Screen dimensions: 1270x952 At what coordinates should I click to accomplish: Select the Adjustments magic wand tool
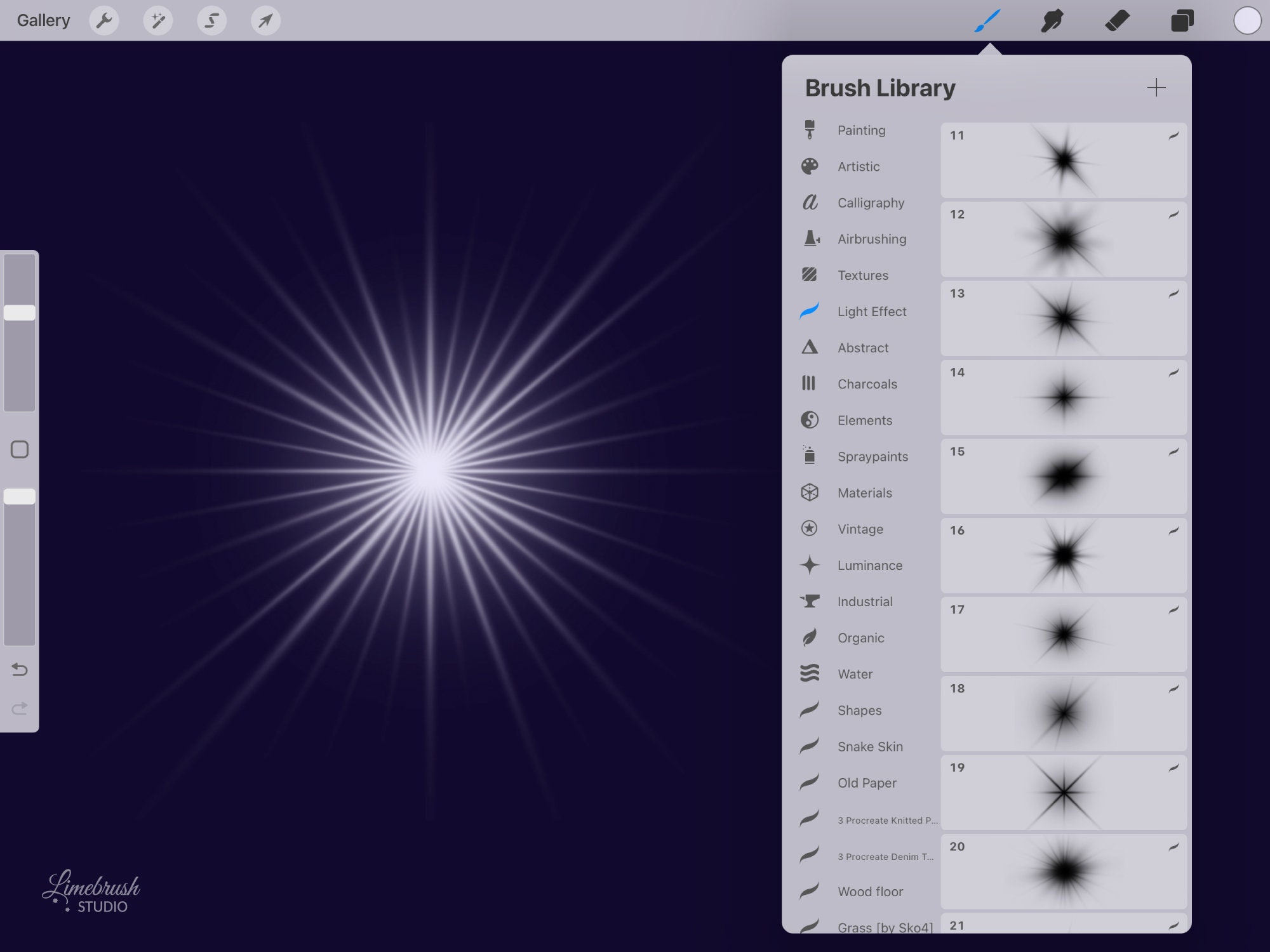(x=158, y=20)
